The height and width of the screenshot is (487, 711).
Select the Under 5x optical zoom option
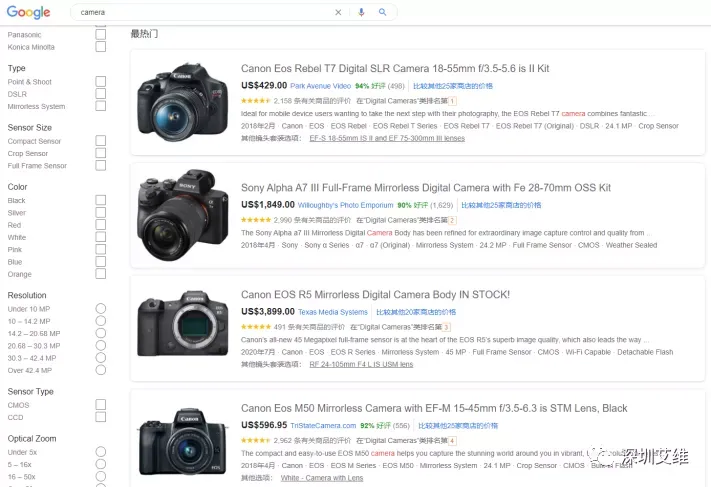tap(101, 452)
